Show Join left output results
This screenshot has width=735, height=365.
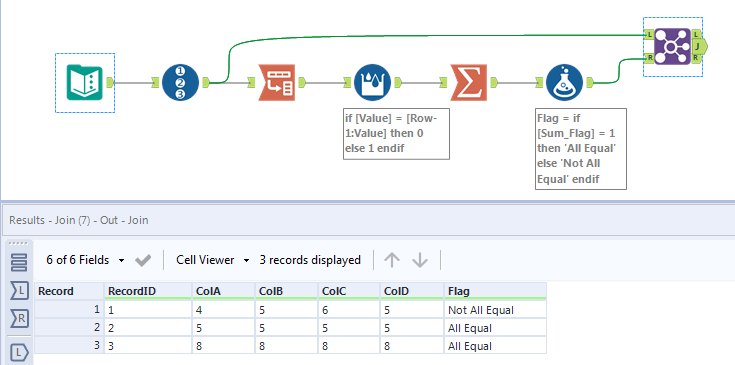click(x=19, y=291)
